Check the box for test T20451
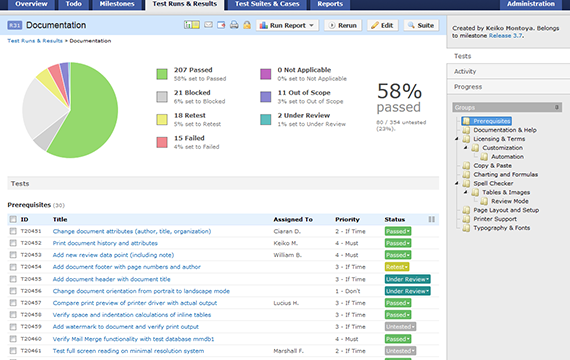The image size is (570, 360). click(x=13, y=231)
